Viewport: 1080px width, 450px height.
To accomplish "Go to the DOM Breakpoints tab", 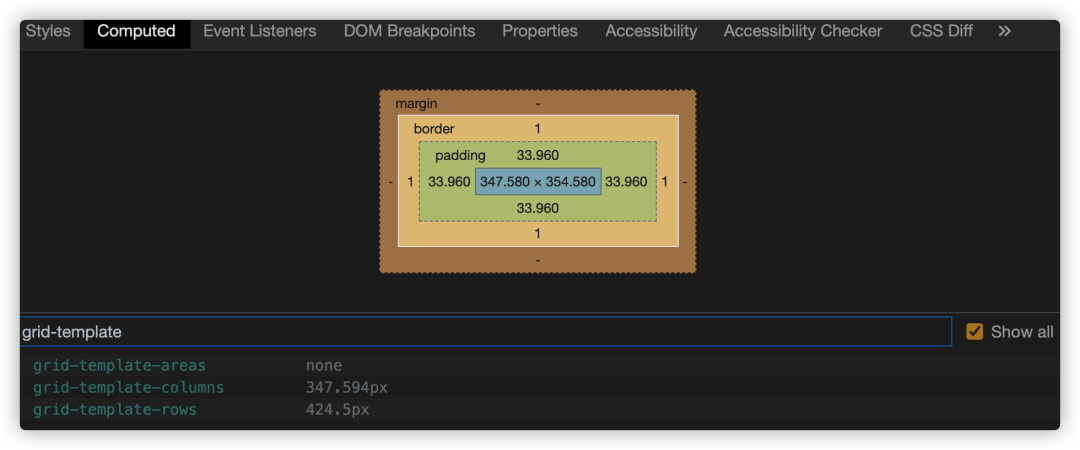I will click(x=409, y=31).
